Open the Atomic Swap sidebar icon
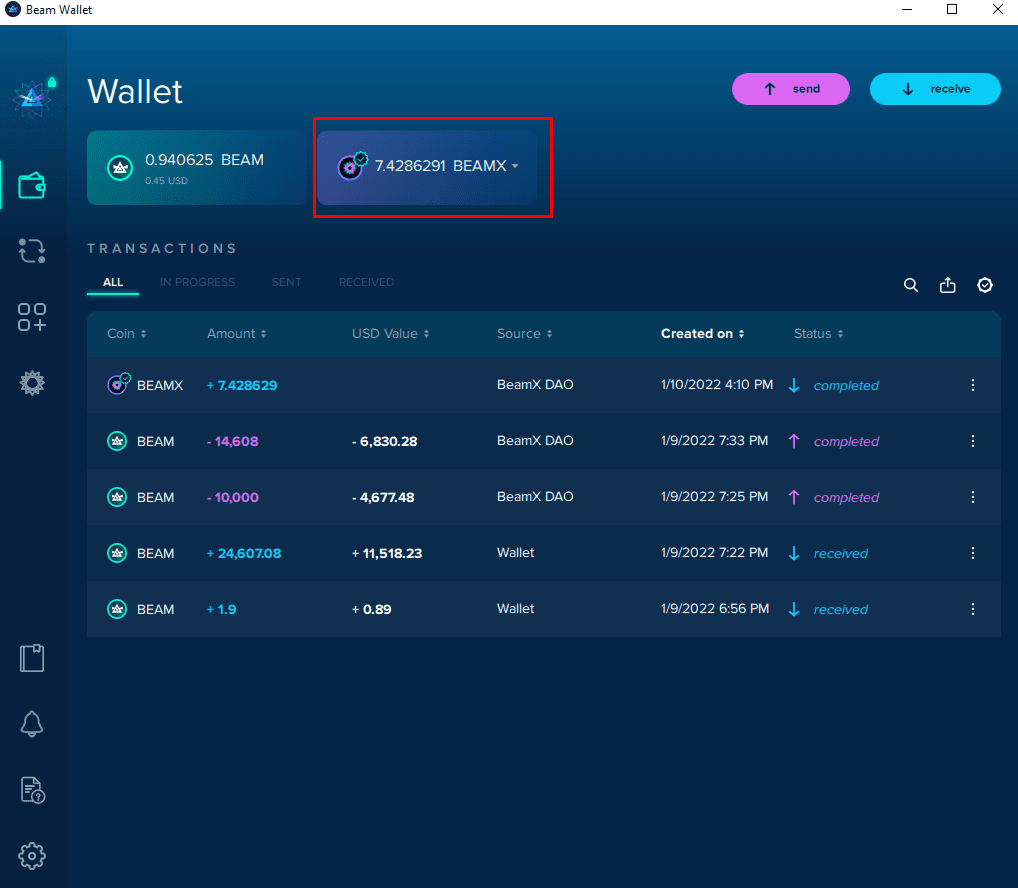This screenshot has width=1018, height=888. 32,251
